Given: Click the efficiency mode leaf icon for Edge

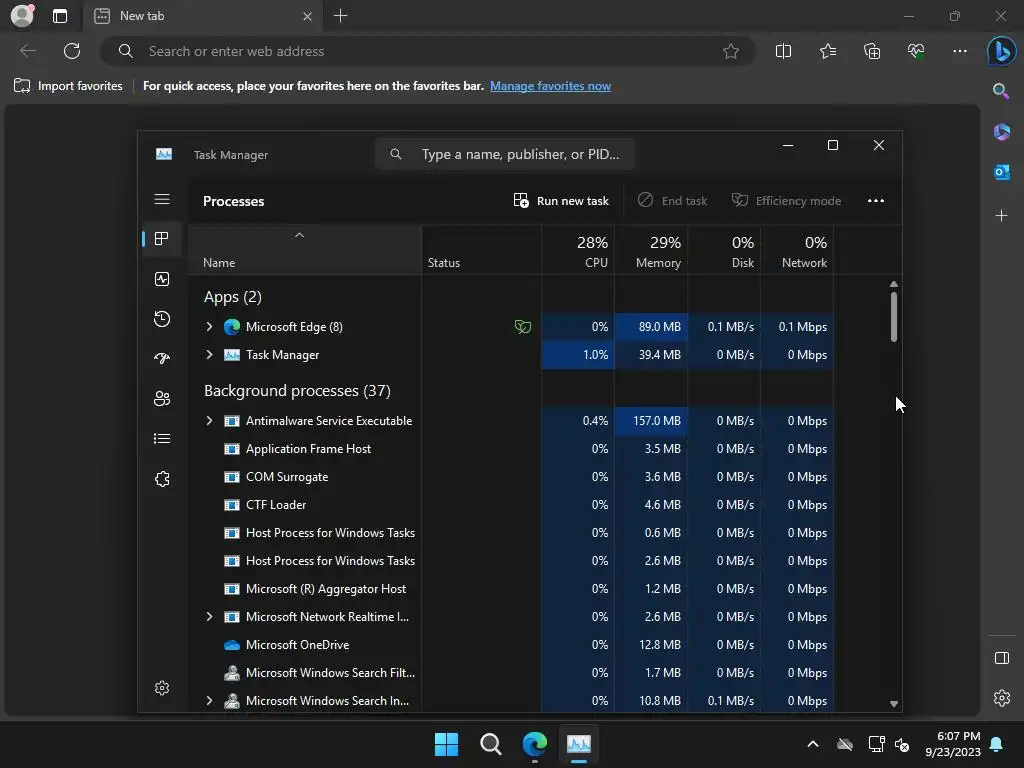Looking at the screenshot, I should point(522,327).
